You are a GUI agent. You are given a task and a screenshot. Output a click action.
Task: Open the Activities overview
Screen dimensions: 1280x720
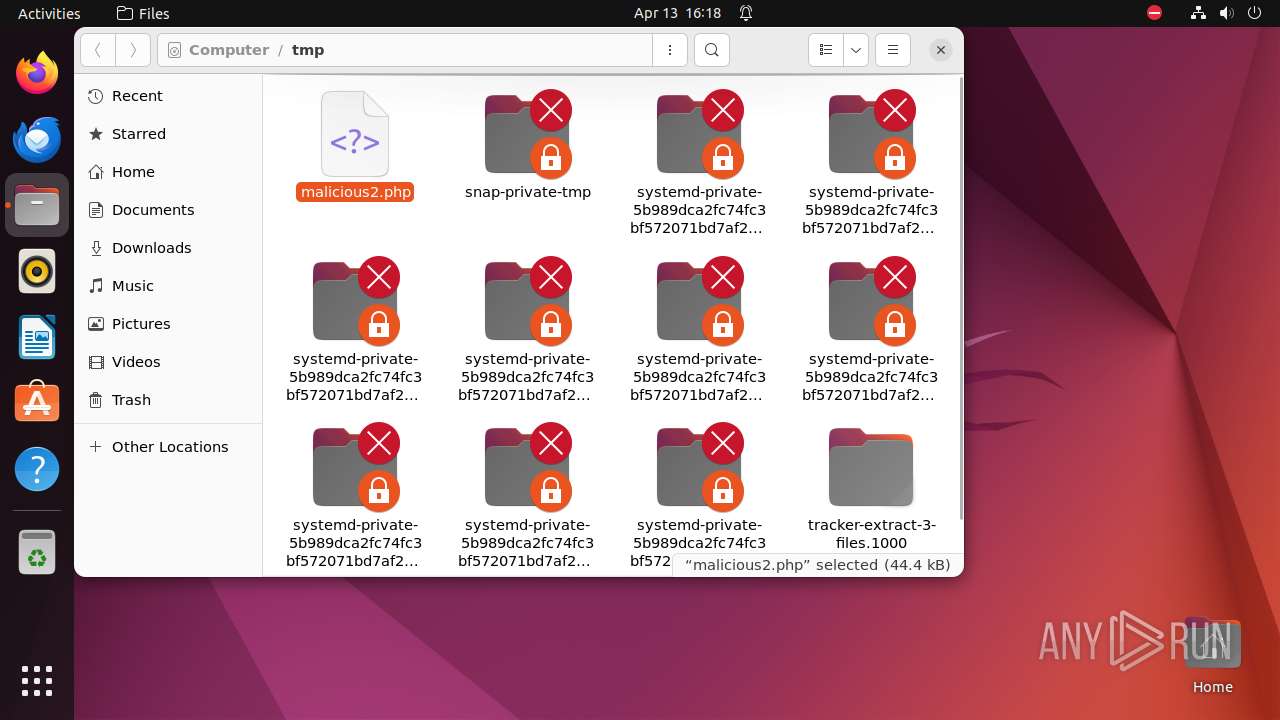coord(49,13)
